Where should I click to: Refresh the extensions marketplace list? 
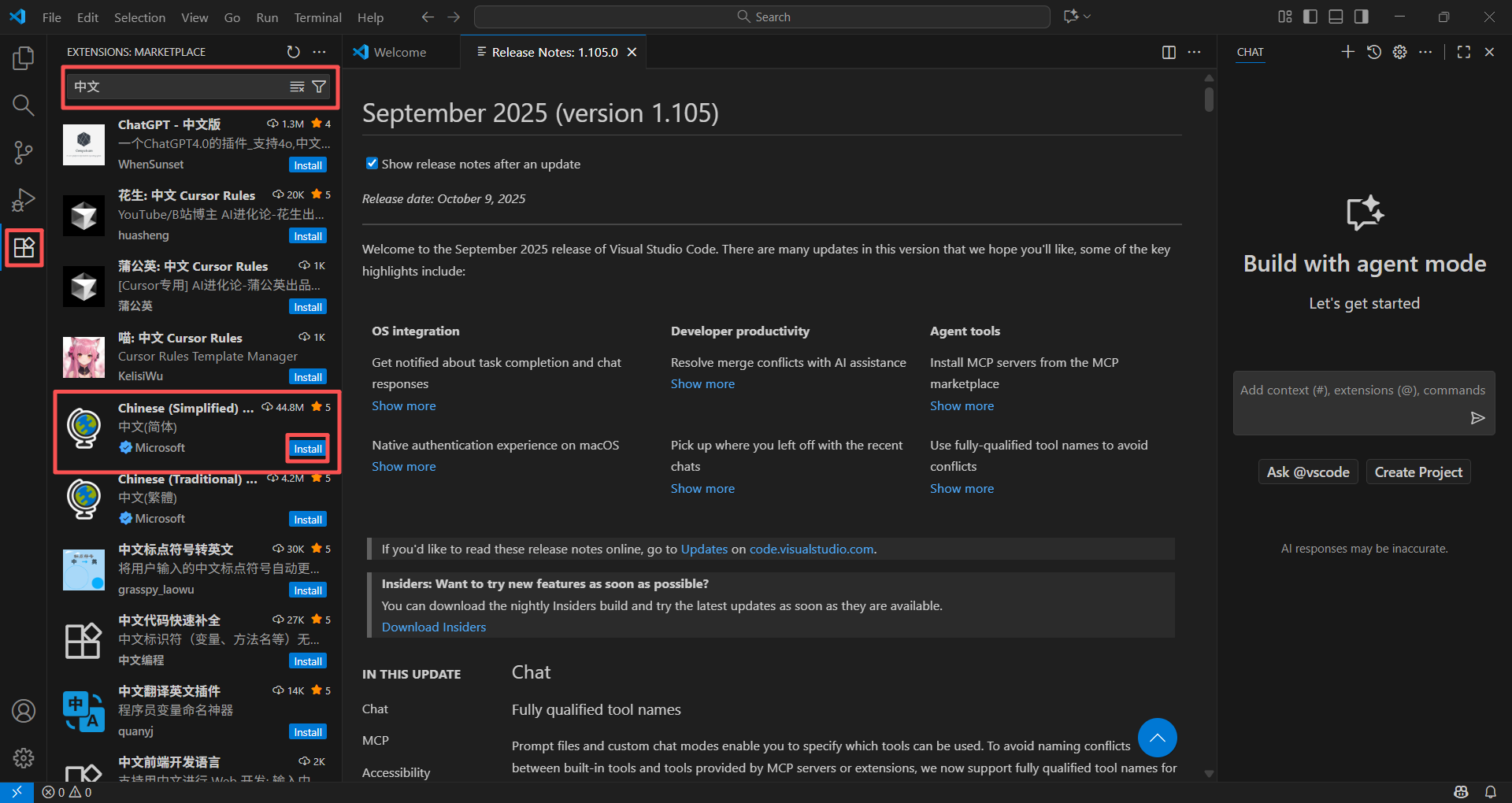coord(294,52)
